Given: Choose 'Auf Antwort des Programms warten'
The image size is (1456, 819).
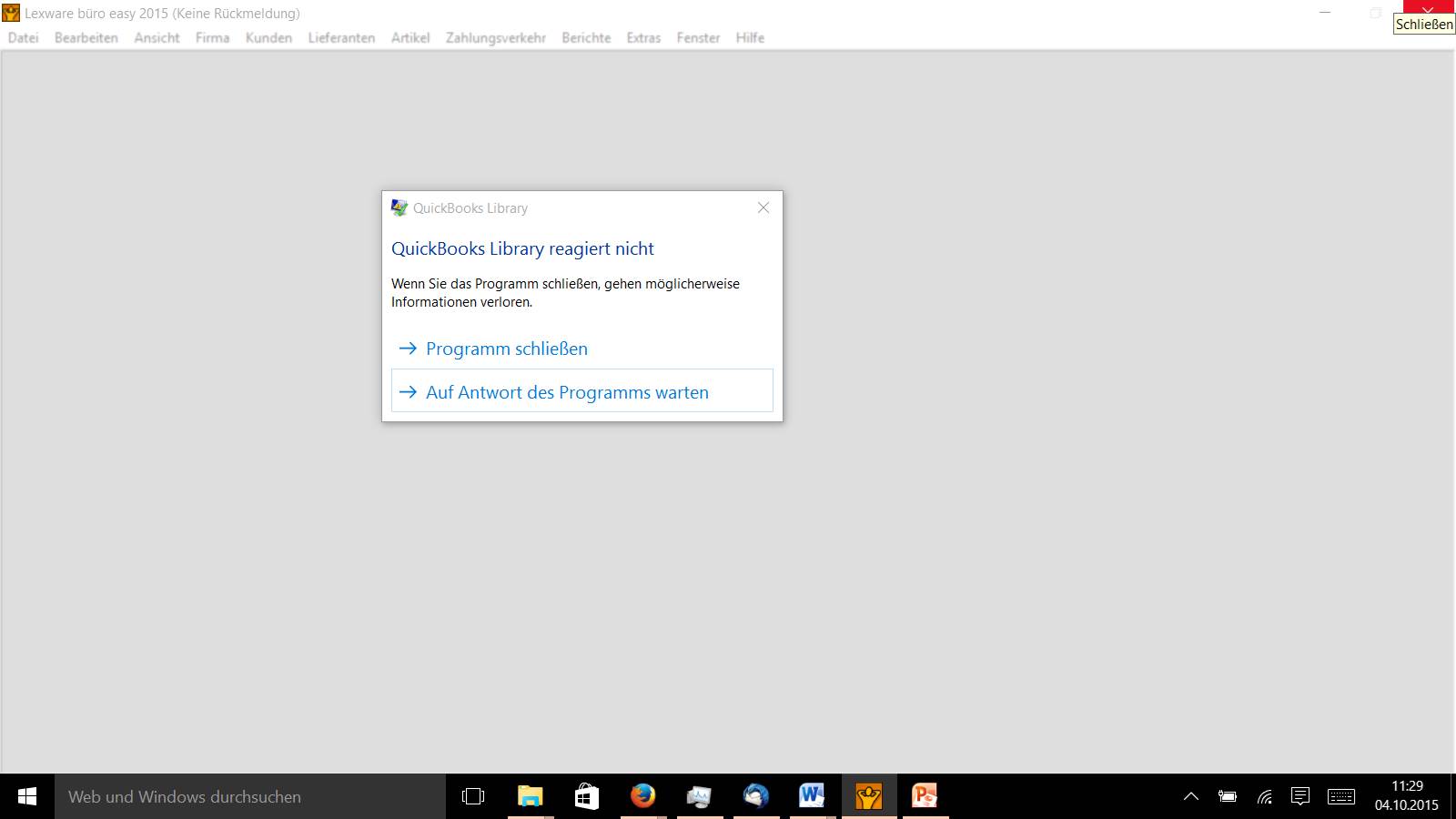Looking at the screenshot, I should pos(582,390).
